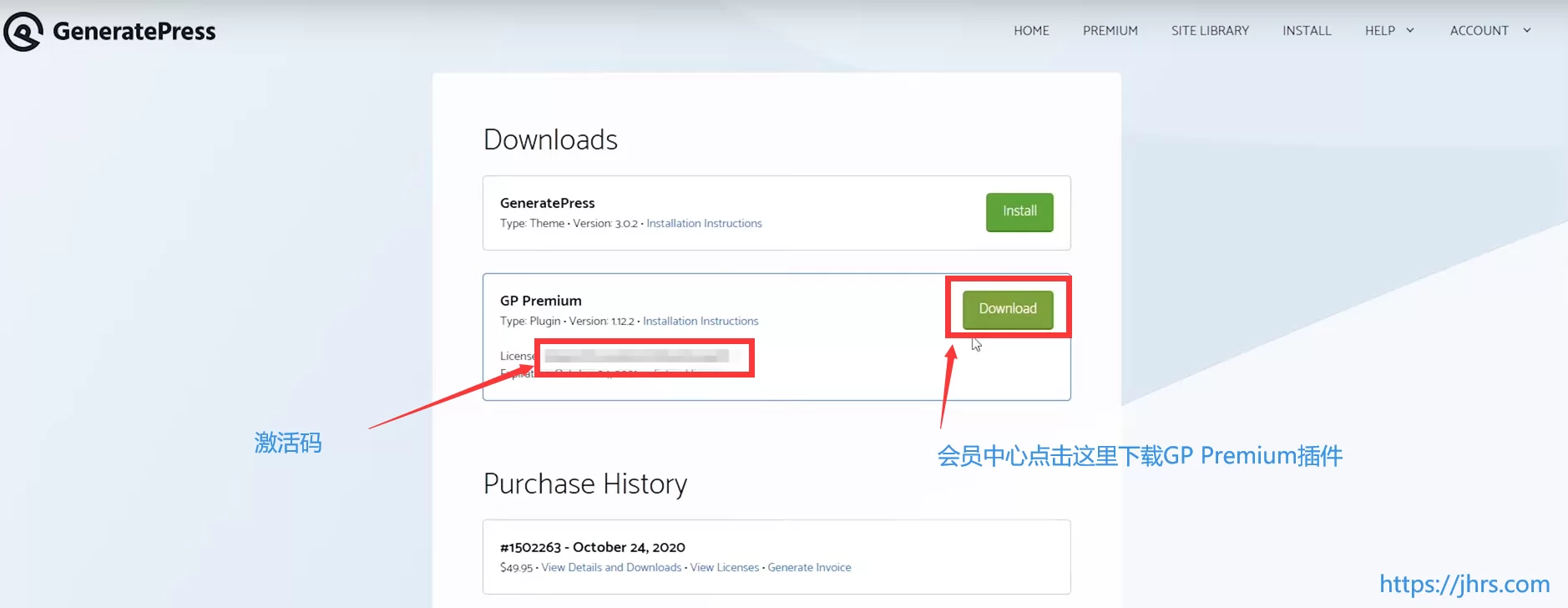The image size is (1568, 608).
Task: Click the Downloads heading
Action: 550,139
